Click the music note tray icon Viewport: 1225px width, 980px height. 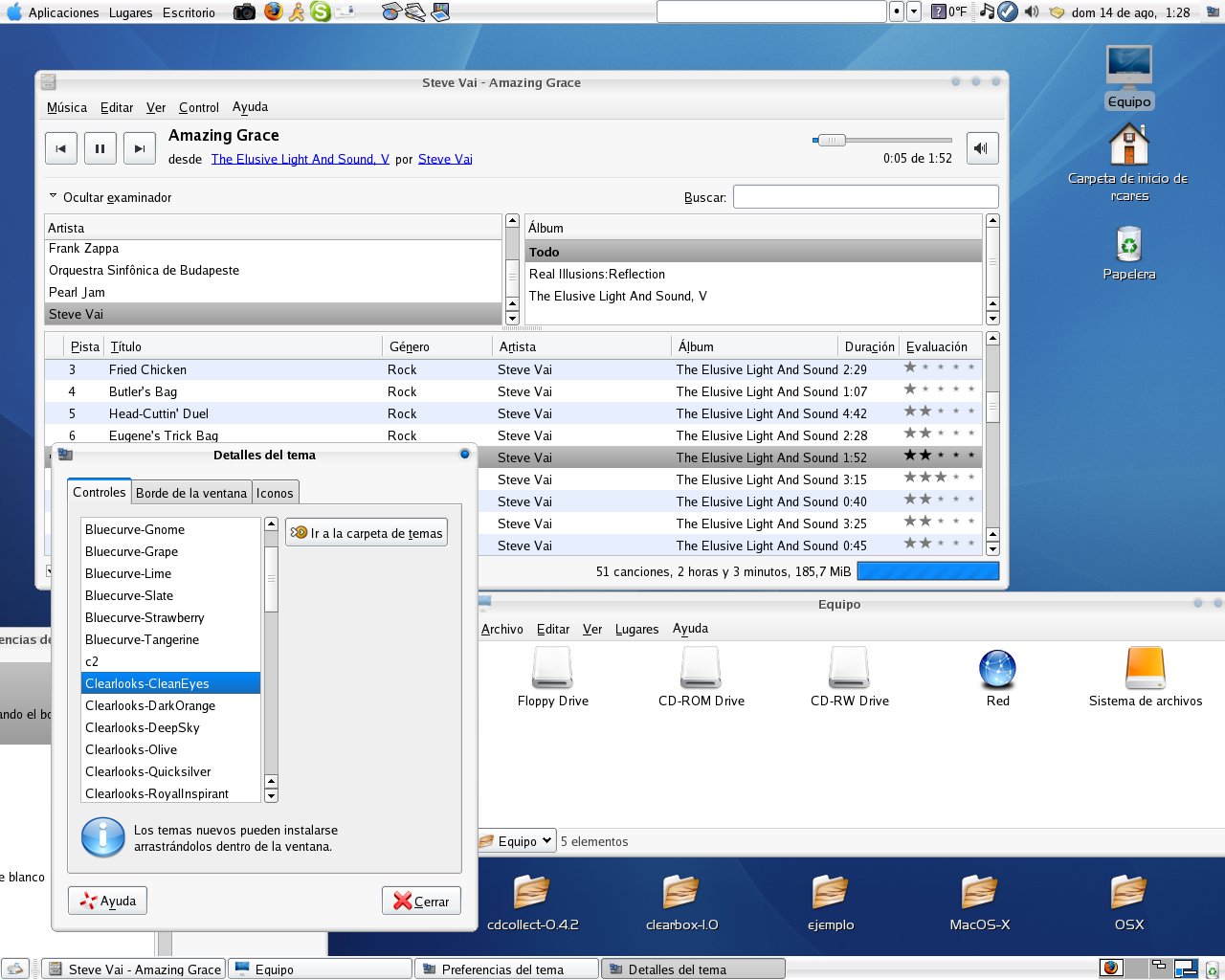pyautogui.click(x=987, y=11)
